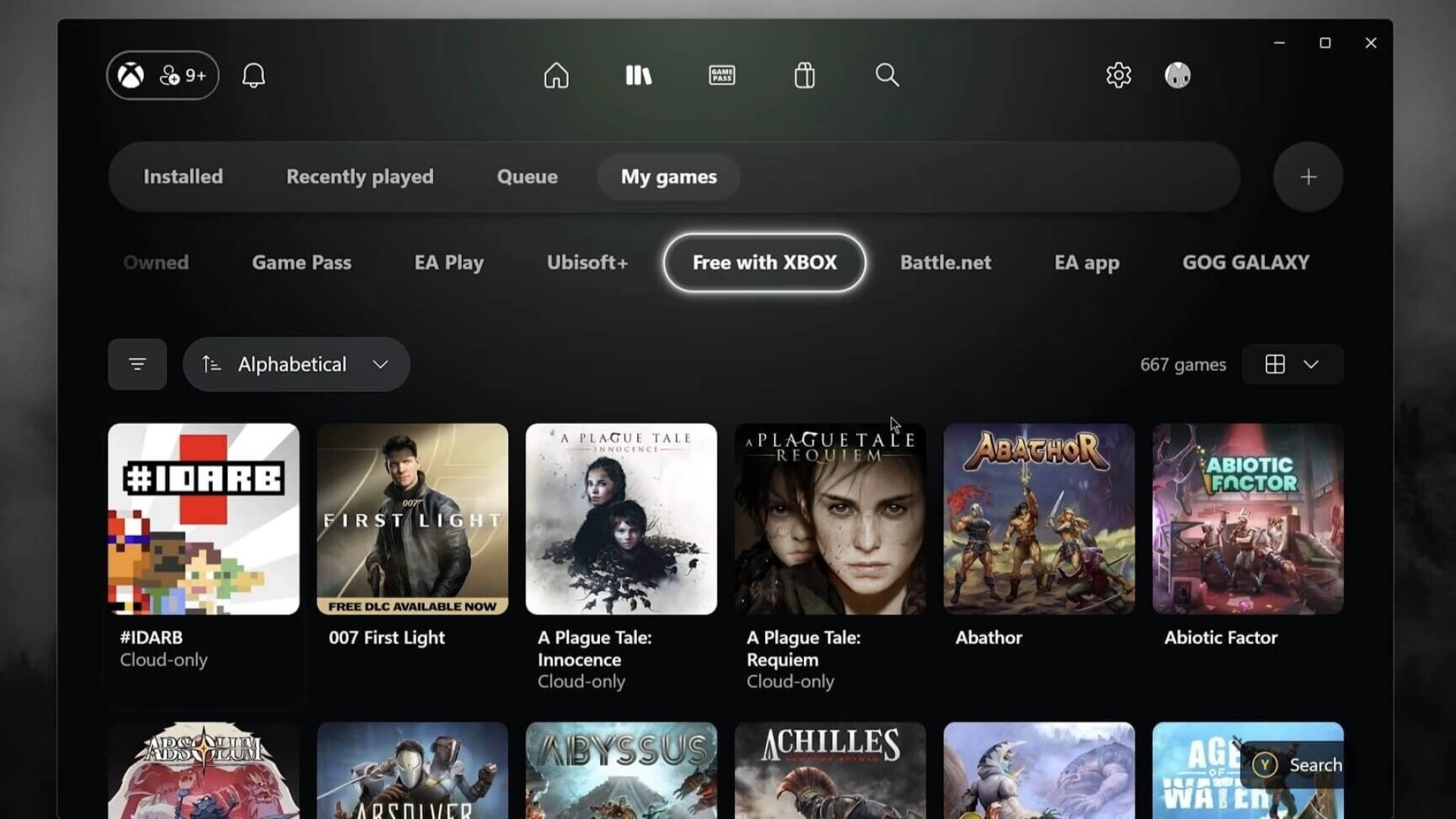The image size is (1456, 819).
Task: Open the search magnifier icon
Action: [887, 75]
